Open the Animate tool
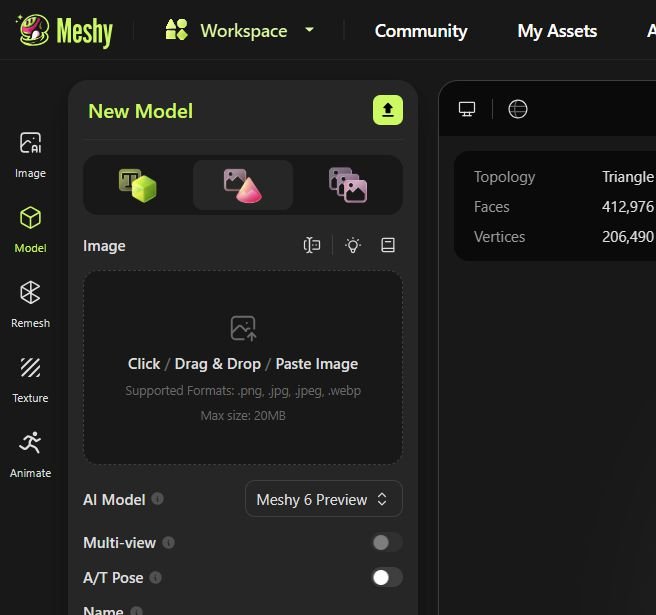656x615 pixels. (x=30, y=454)
